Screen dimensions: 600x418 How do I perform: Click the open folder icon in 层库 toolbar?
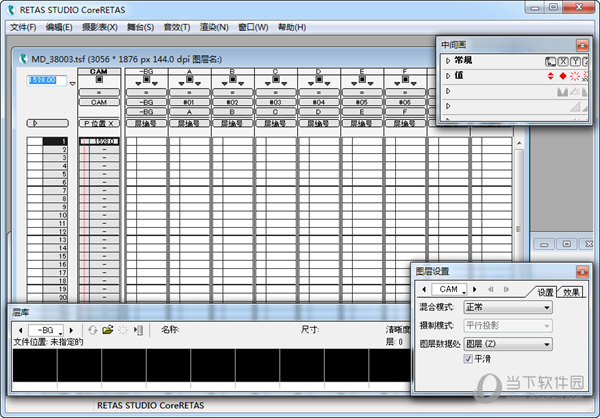(108, 330)
